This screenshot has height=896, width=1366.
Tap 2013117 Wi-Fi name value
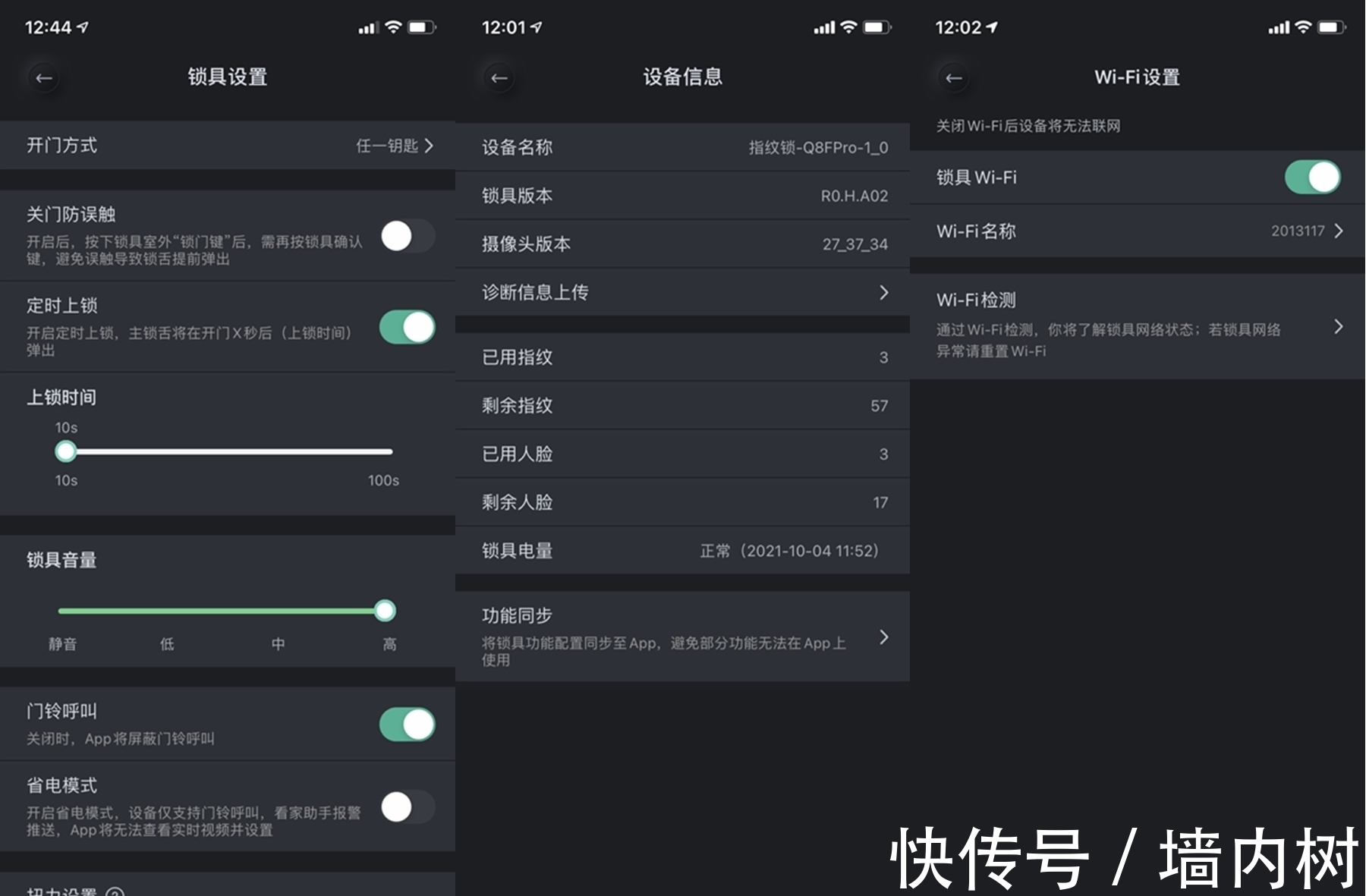click(1298, 231)
